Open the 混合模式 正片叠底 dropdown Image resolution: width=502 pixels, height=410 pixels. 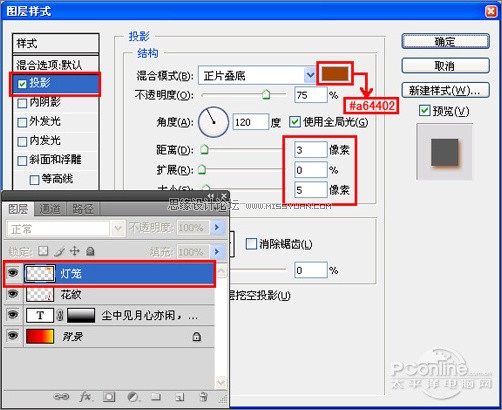[310, 75]
